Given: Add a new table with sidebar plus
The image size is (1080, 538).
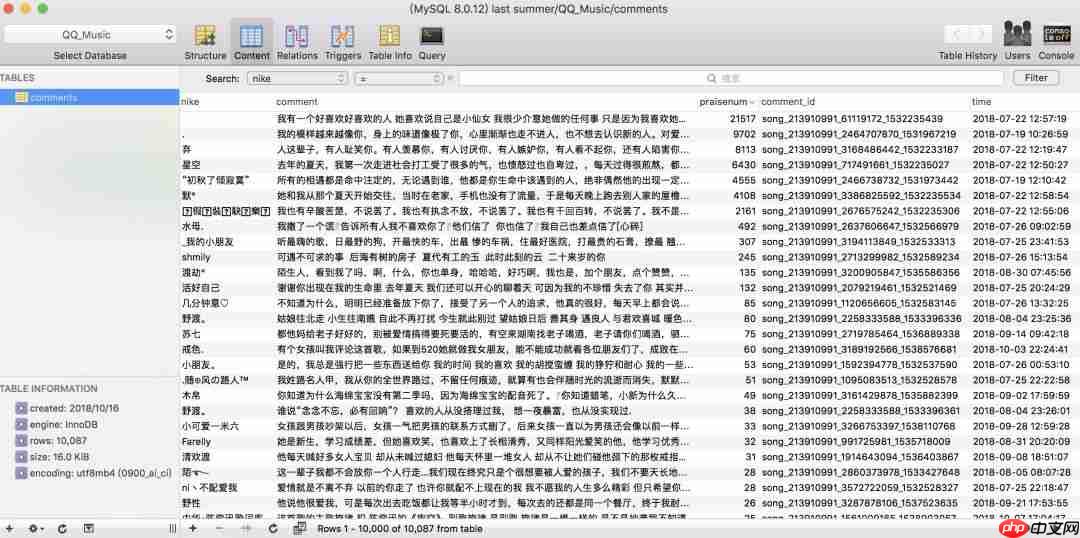Looking at the screenshot, I should 9,528.
